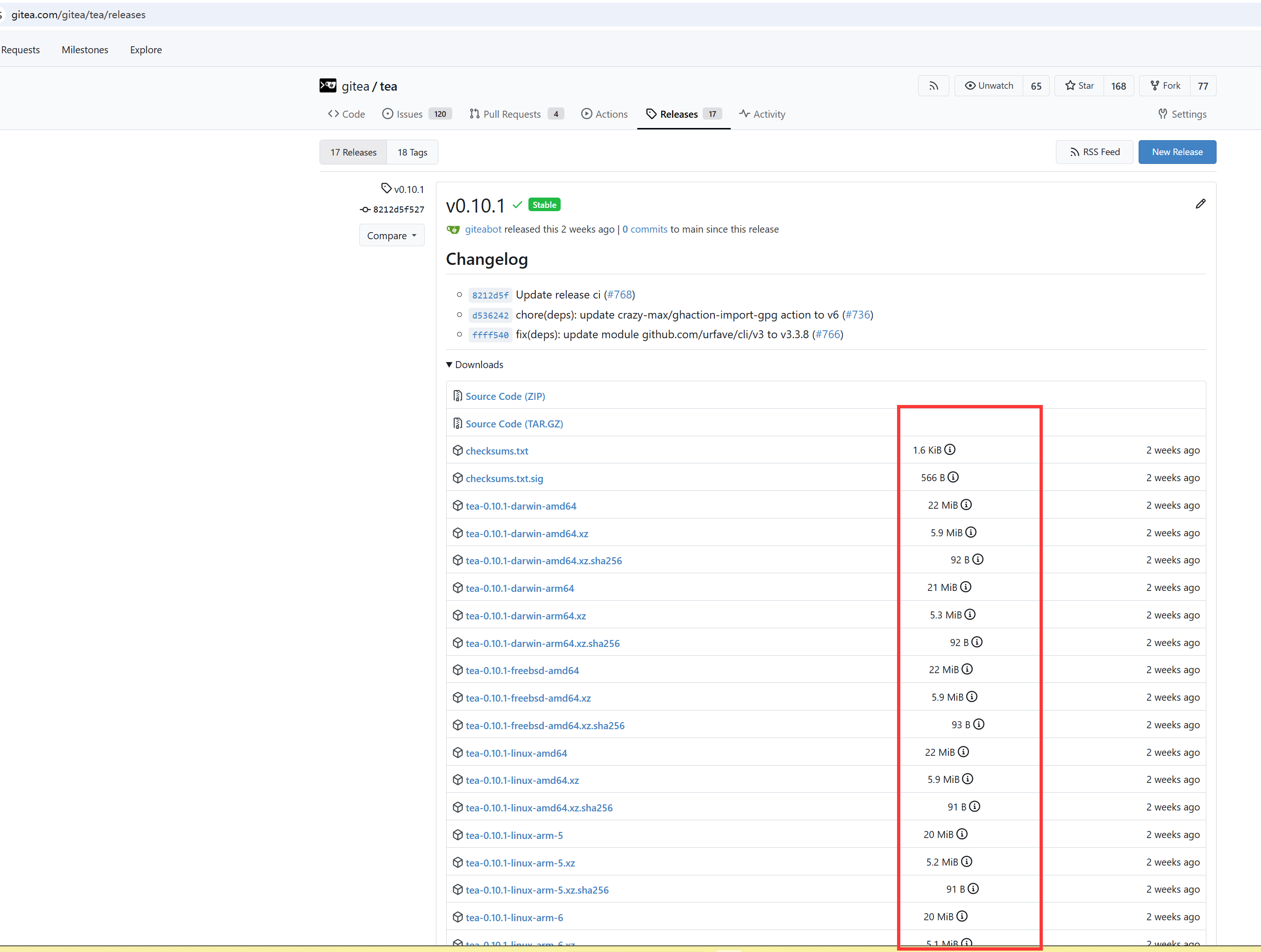
Task: Click info icon beside 5.3 MiB size
Action: [970, 615]
